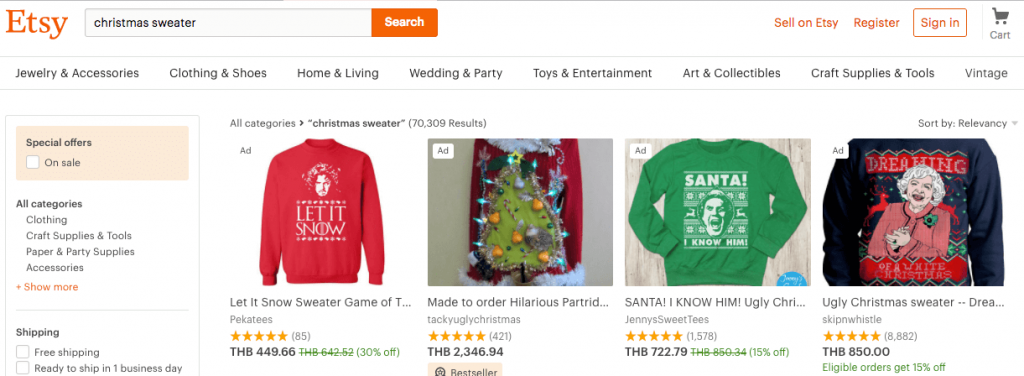
Task: Open the shopping Cart icon
Action: (x=999, y=16)
